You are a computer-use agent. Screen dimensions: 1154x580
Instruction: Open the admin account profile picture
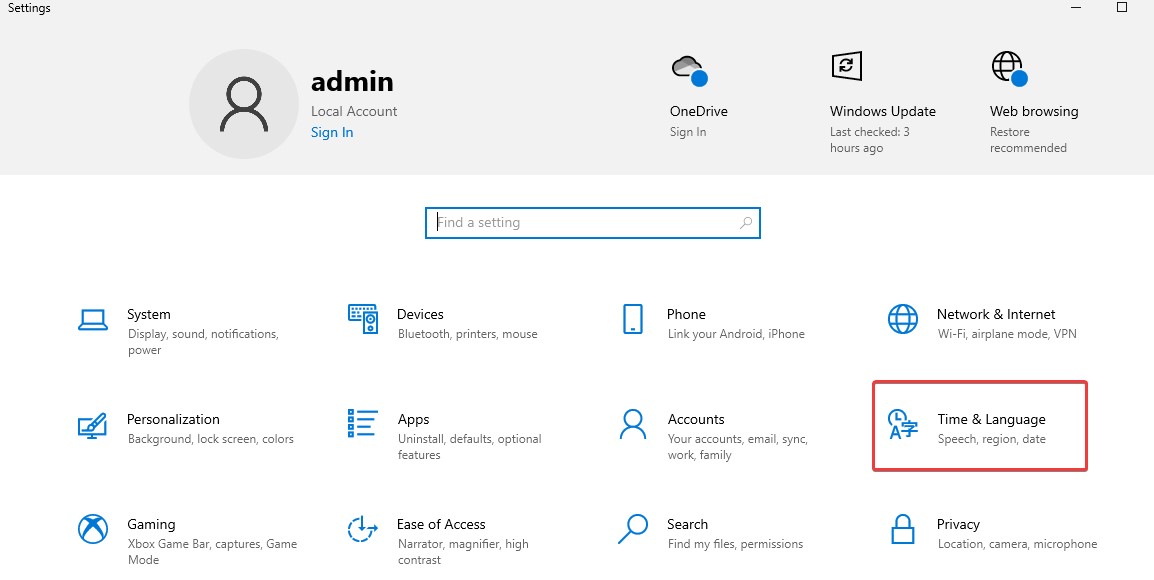pyautogui.click(x=244, y=103)
